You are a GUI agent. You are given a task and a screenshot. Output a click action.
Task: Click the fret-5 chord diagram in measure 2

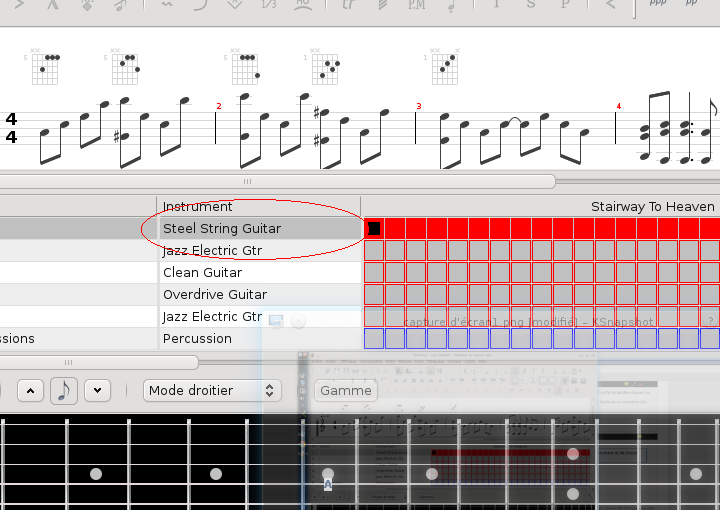tap(243, 67)
